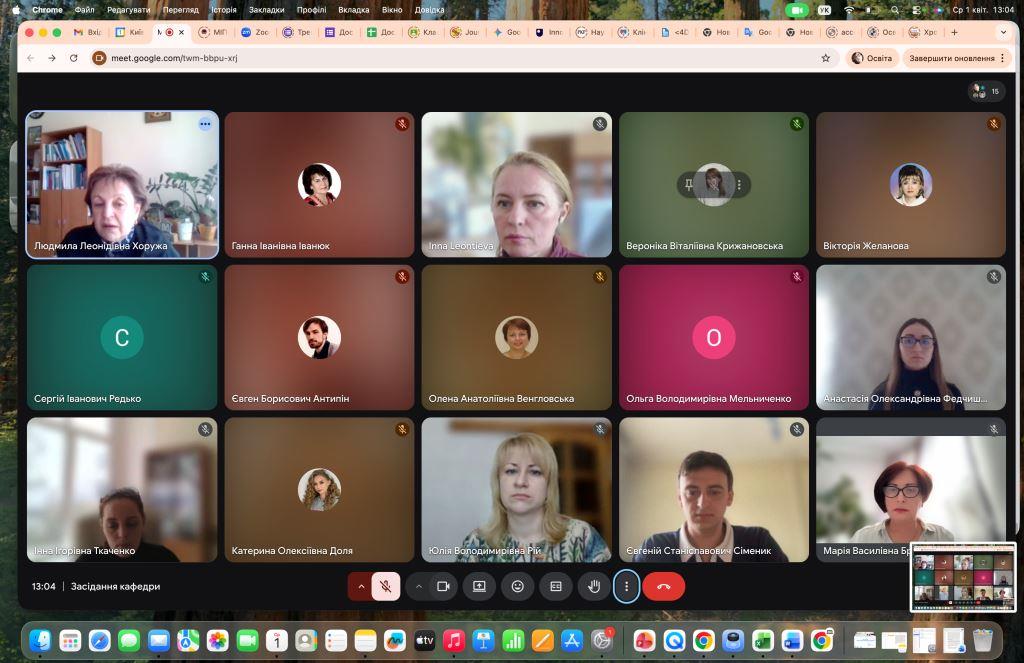Toggle the camera on or off

443,586
